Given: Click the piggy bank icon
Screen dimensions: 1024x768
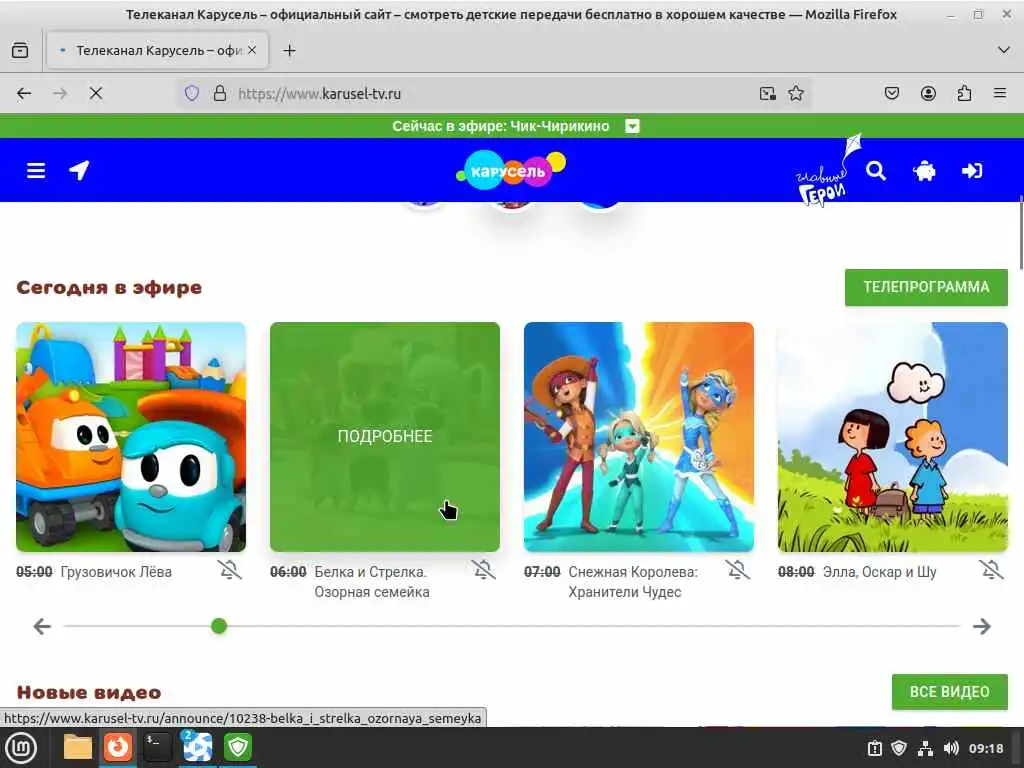Looking at the screenshot, I should (924, 171).
